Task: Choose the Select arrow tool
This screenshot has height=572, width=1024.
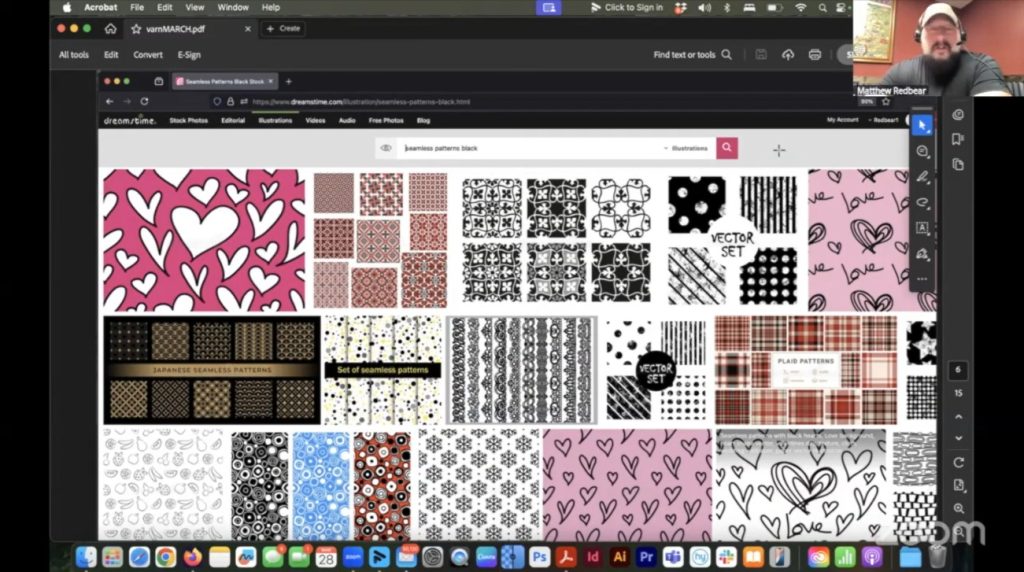Action: click(x=922, y=125)
